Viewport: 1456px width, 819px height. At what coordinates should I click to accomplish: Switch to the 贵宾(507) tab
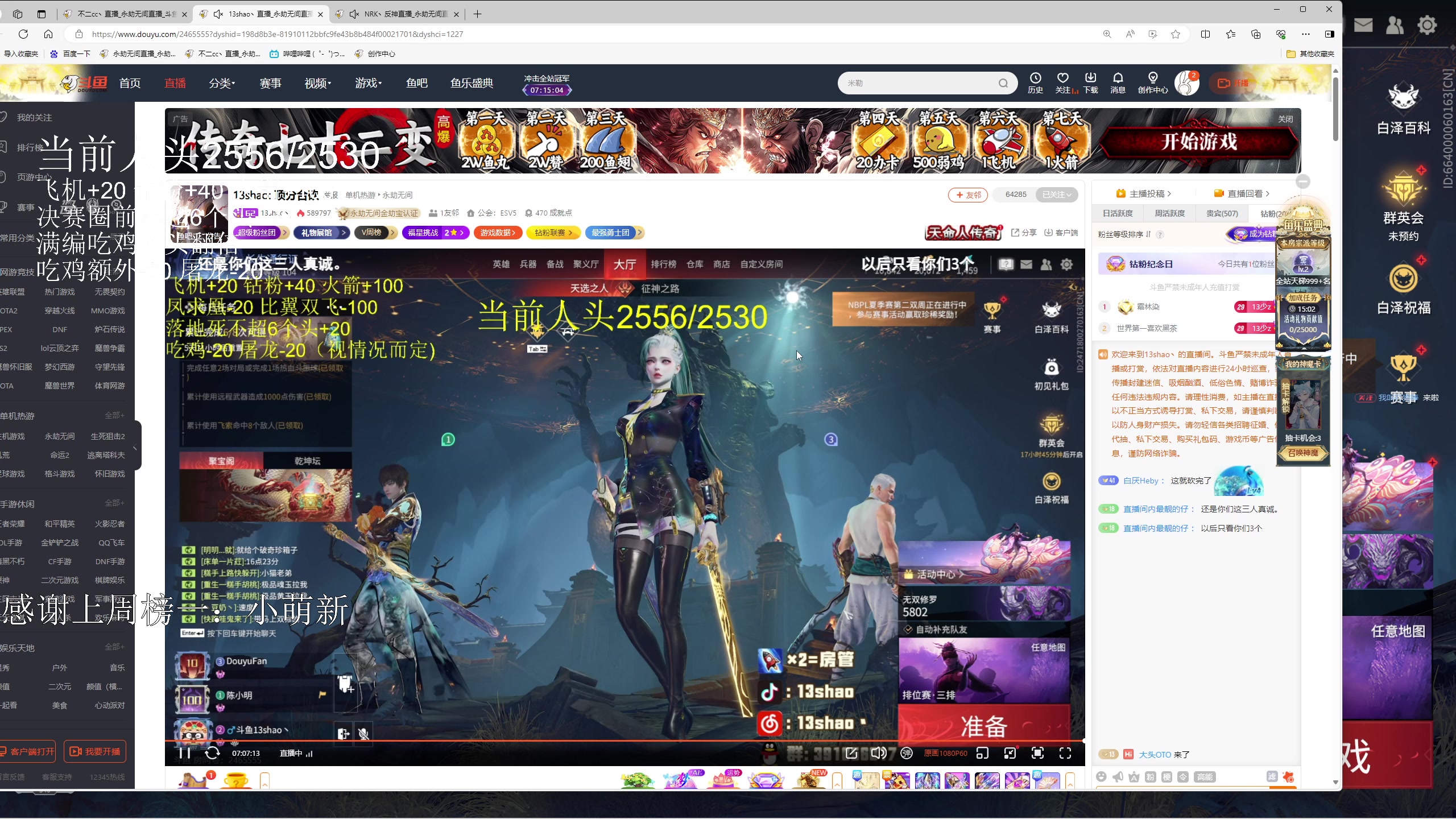(1222, 213)
